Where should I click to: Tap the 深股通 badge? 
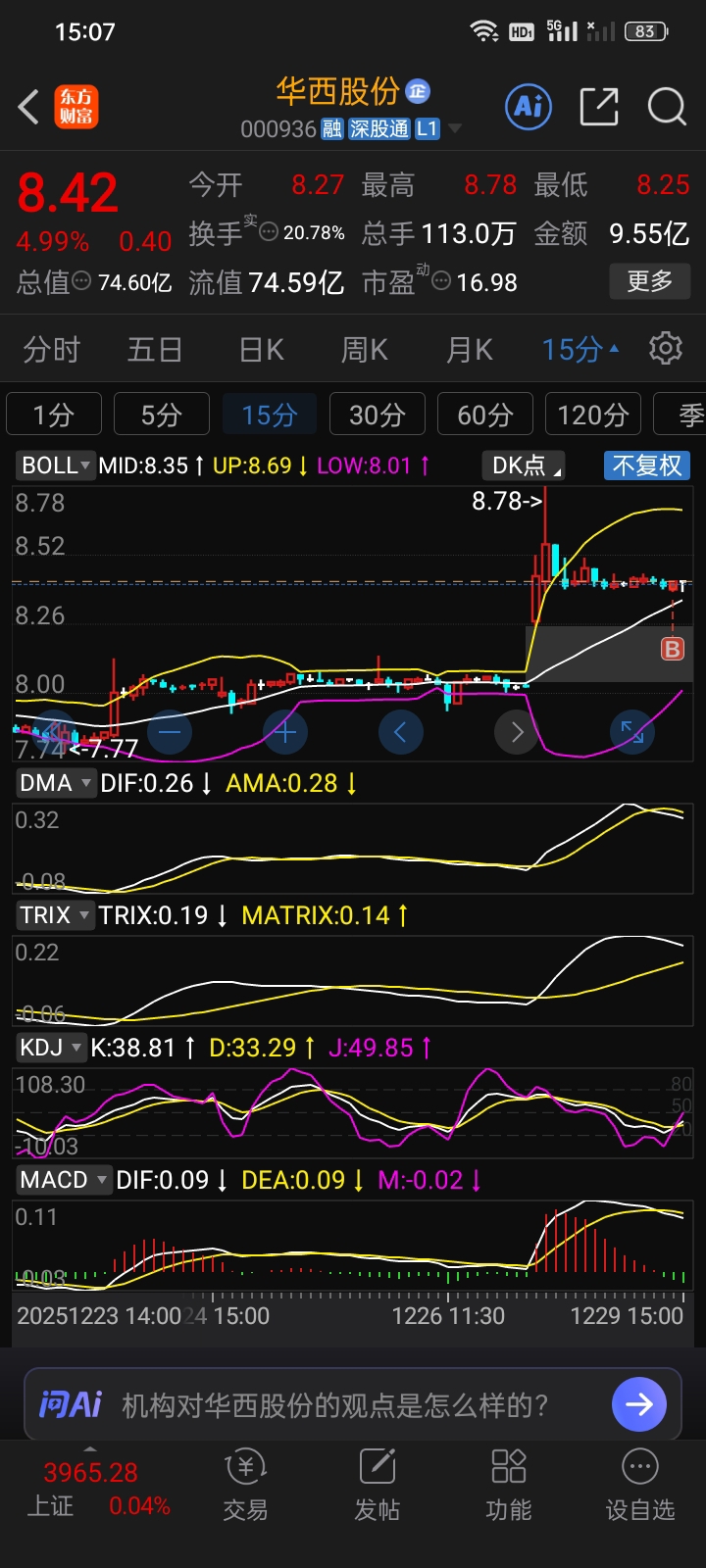click(379, 129)
